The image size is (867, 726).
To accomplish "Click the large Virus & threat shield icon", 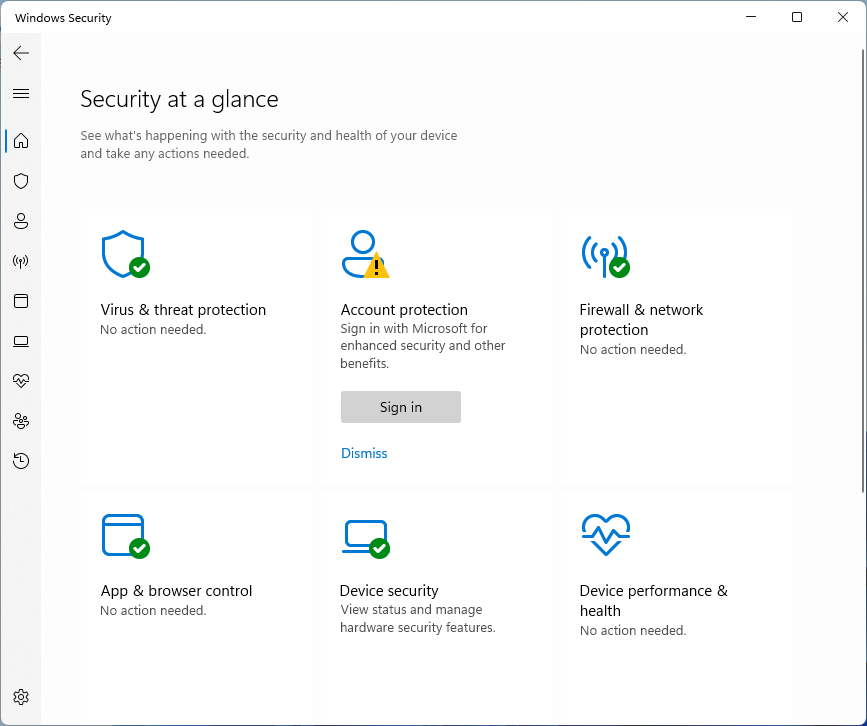I will click(126, 254).
